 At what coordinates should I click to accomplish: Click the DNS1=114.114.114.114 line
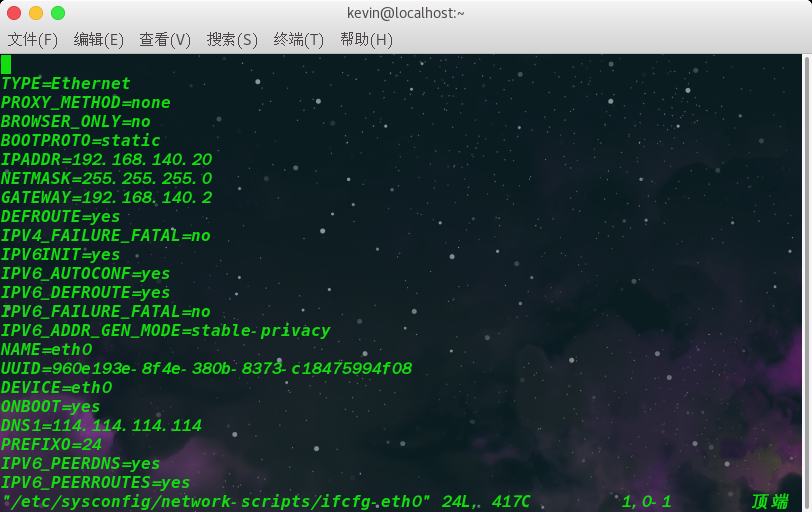point(101,426)
